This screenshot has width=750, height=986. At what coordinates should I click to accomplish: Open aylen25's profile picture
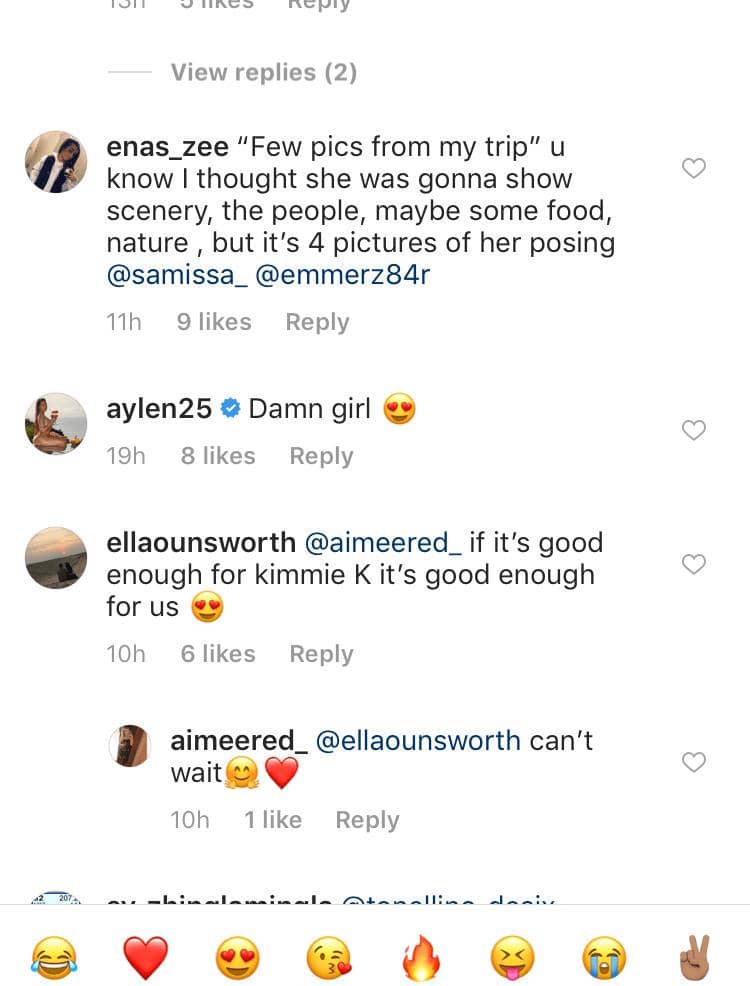56,423
